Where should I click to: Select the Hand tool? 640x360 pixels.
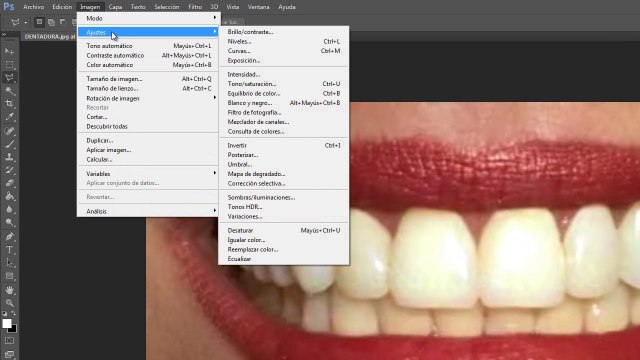coord(9,290)
